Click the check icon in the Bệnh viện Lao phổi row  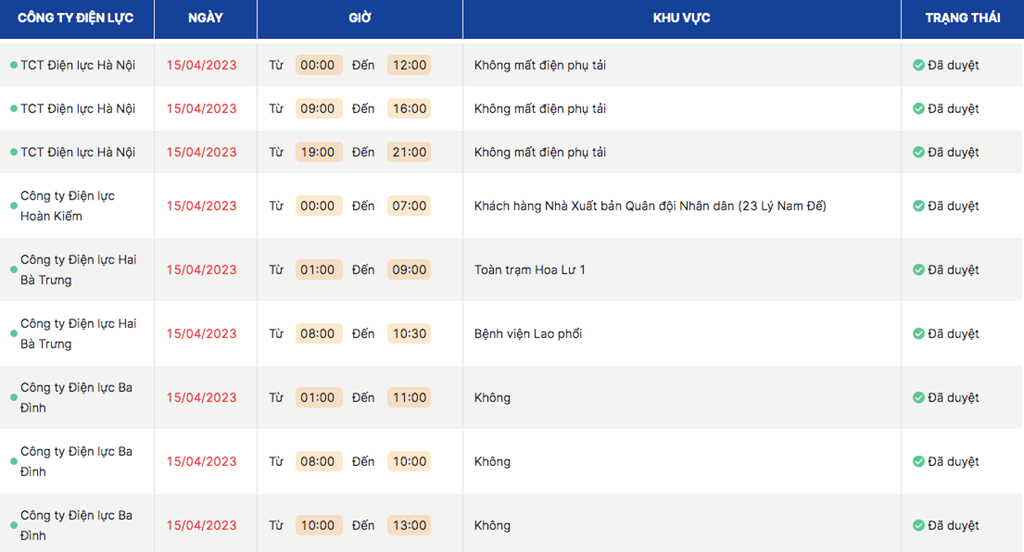tap(918, 334)
